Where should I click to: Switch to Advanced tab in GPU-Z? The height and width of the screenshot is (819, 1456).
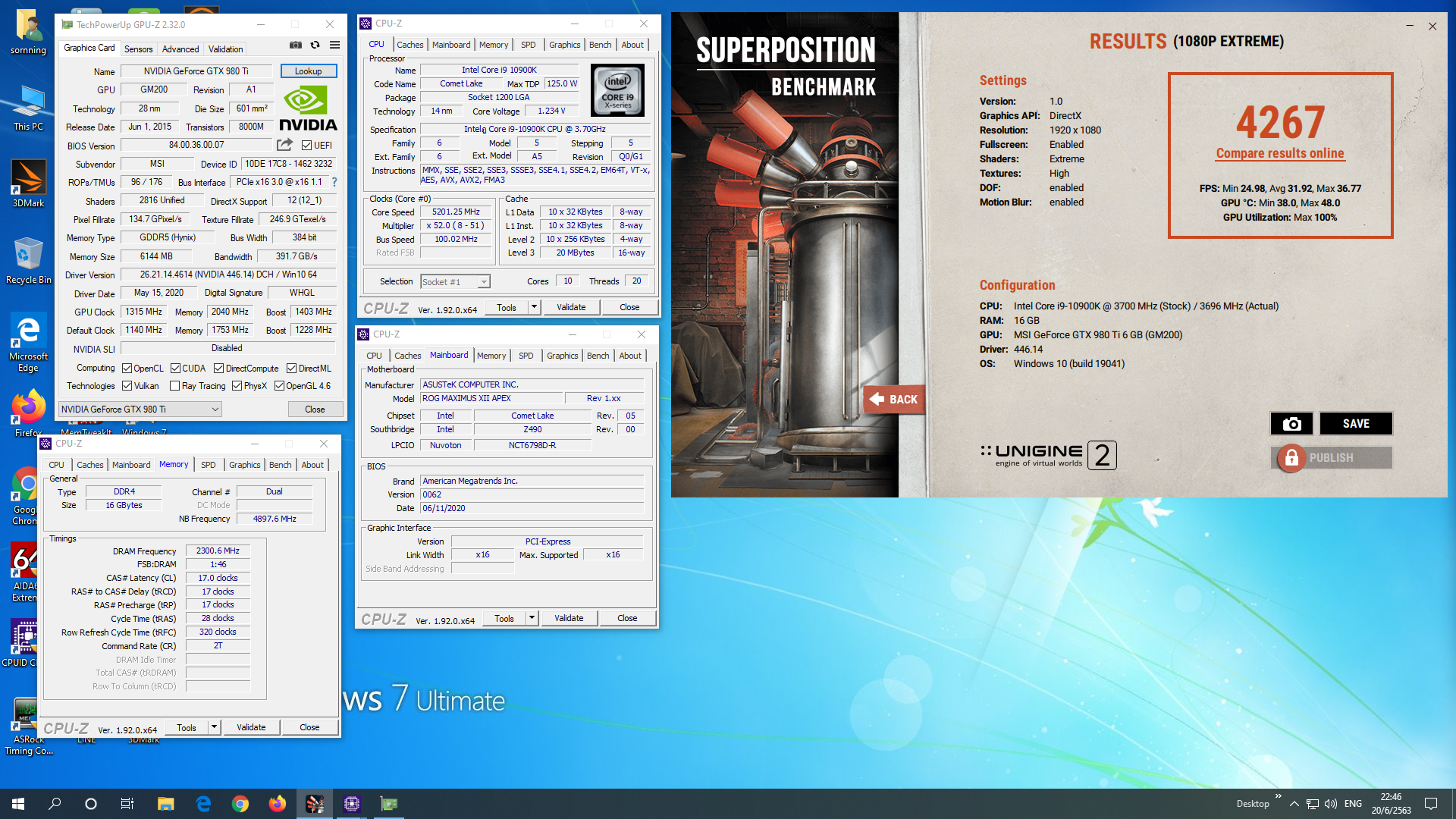coord(180,49)
